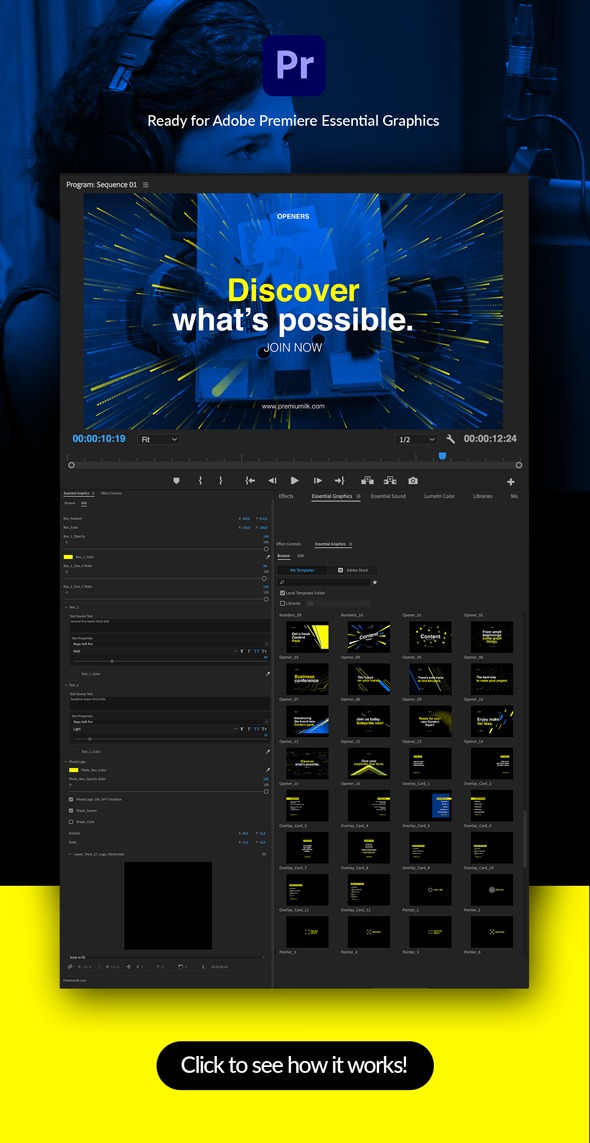Click the 00:00:10:19 current timecode
The width and height of the screenshot is (590, 1143).
(98, 439)
